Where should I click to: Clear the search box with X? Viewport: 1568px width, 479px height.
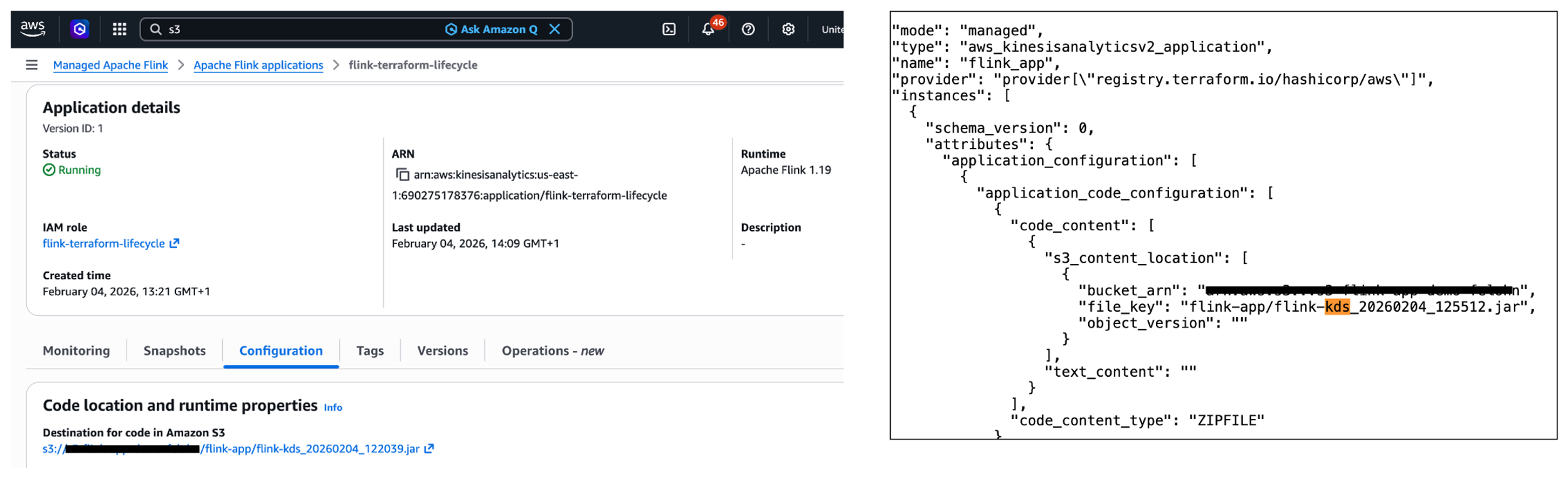(x=554, y=29)
